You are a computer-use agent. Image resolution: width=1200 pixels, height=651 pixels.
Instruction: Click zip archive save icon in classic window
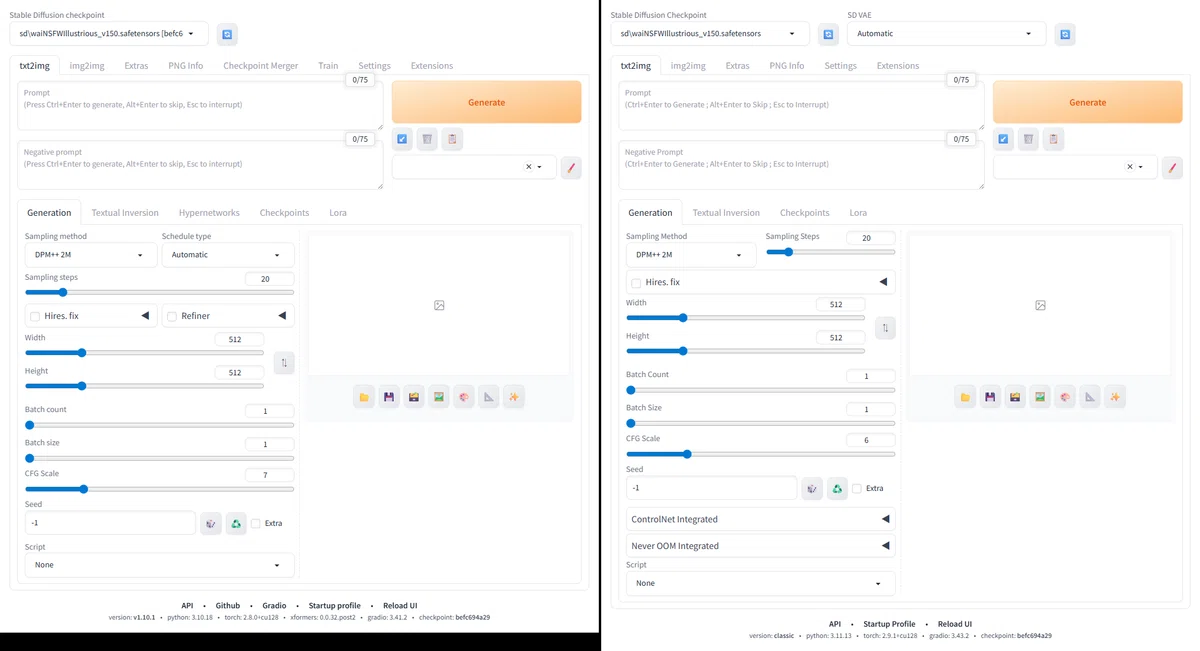click(x=1015, y=397)
